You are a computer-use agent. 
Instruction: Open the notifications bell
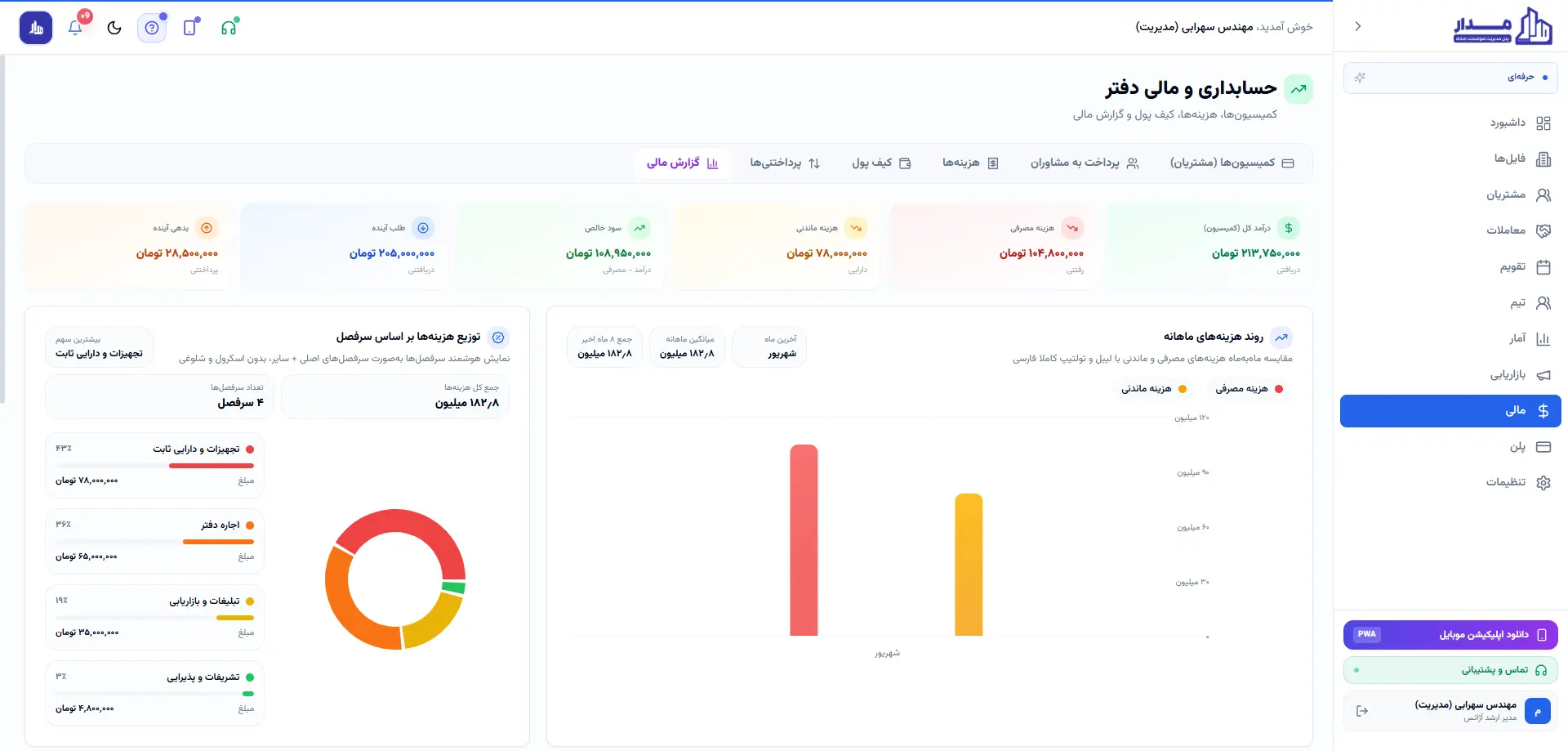pyautogui.click(x=75, y=28)
